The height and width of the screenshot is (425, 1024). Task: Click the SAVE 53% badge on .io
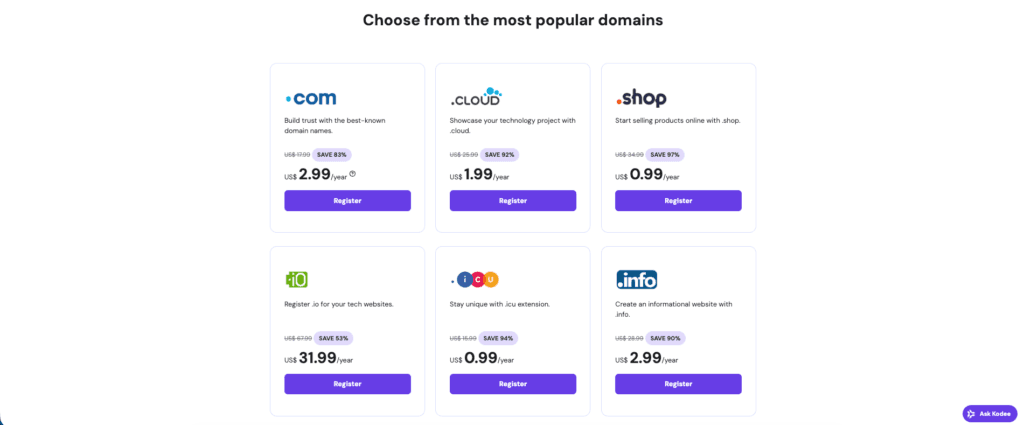point(333,338)
